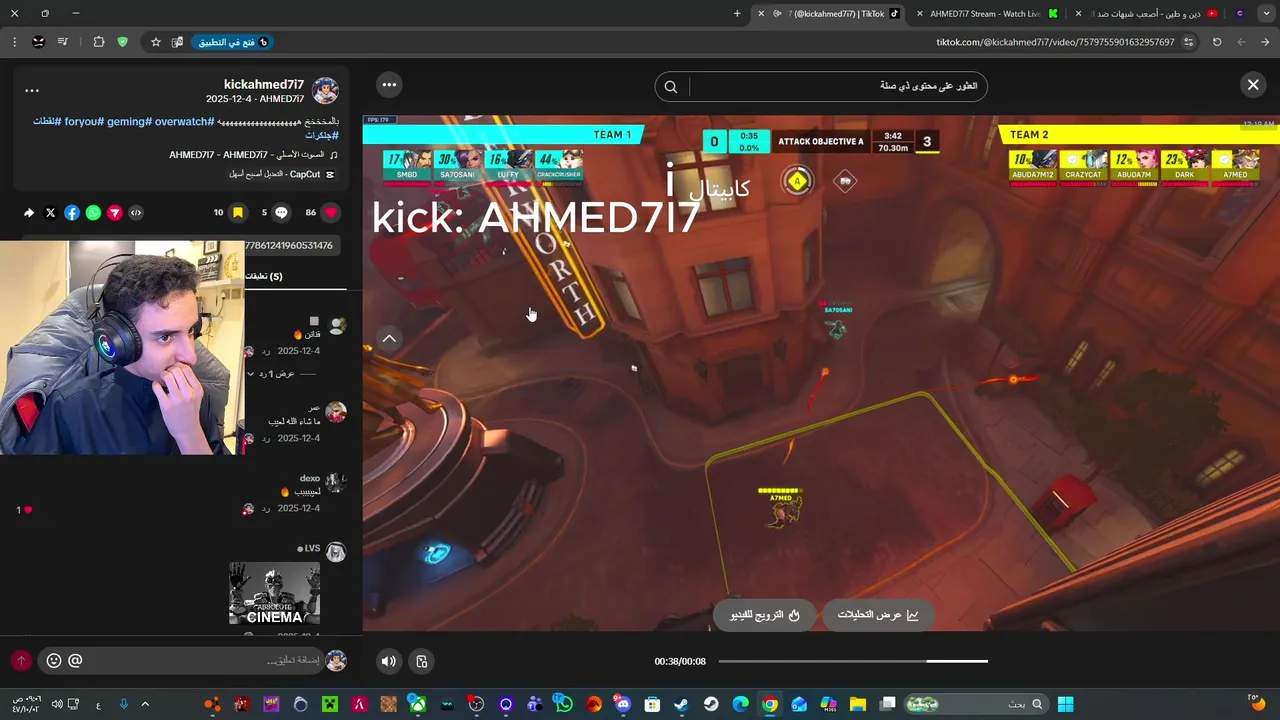Like the dexo comment heart
Image resolution: width=1280 pixels, height=720 pixels.
(28, 510)
